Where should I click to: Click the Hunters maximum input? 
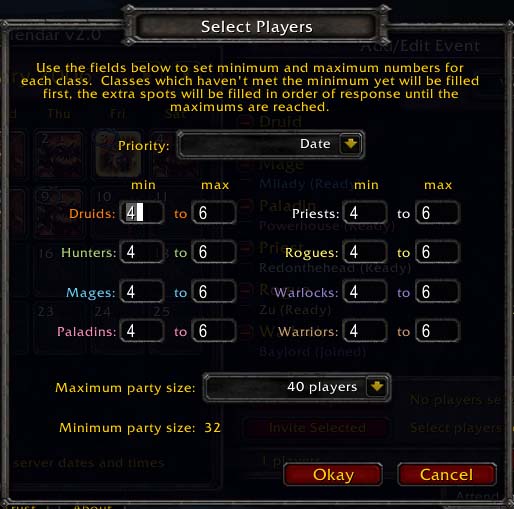point(214,252)
